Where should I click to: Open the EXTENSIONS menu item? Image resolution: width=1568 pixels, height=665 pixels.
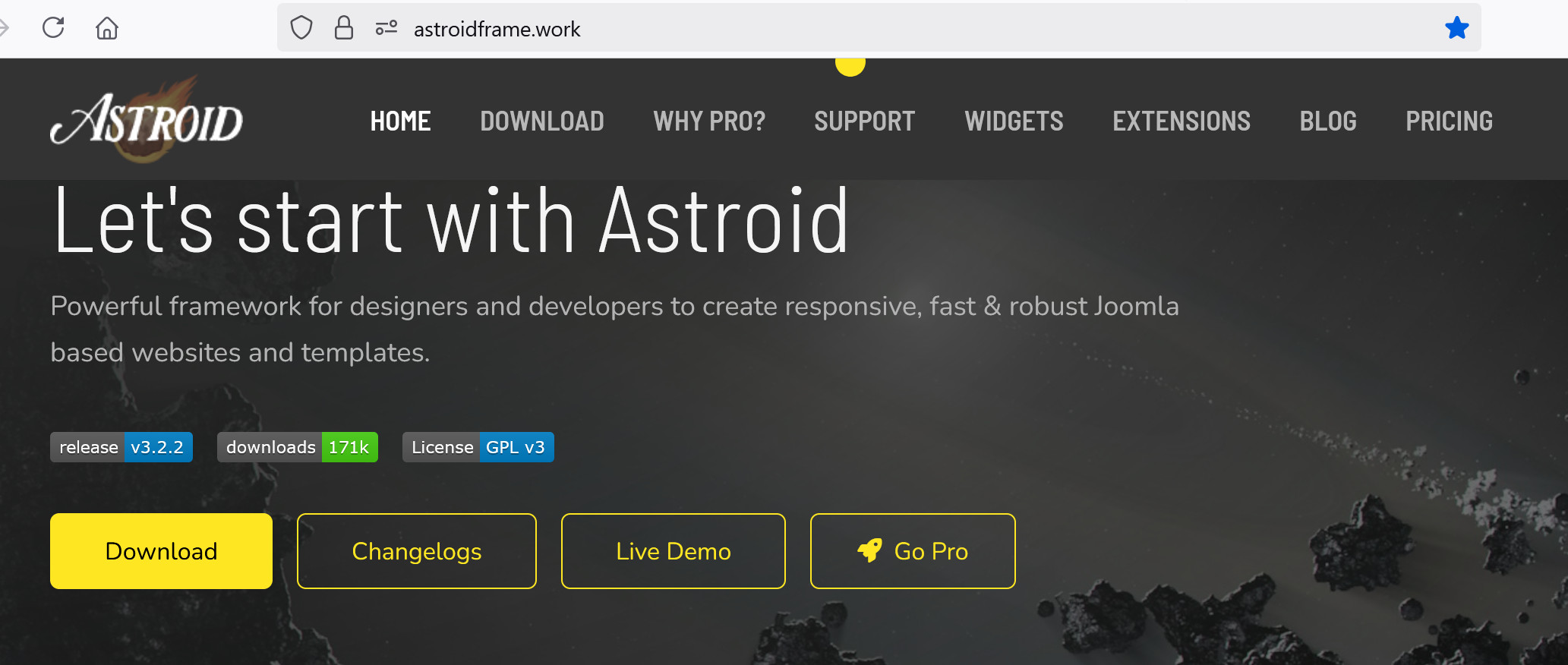(1182, 121)
